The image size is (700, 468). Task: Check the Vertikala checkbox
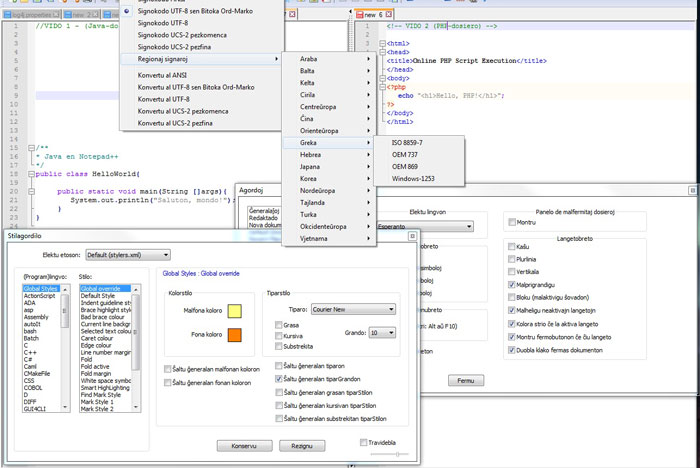(512, 272)
